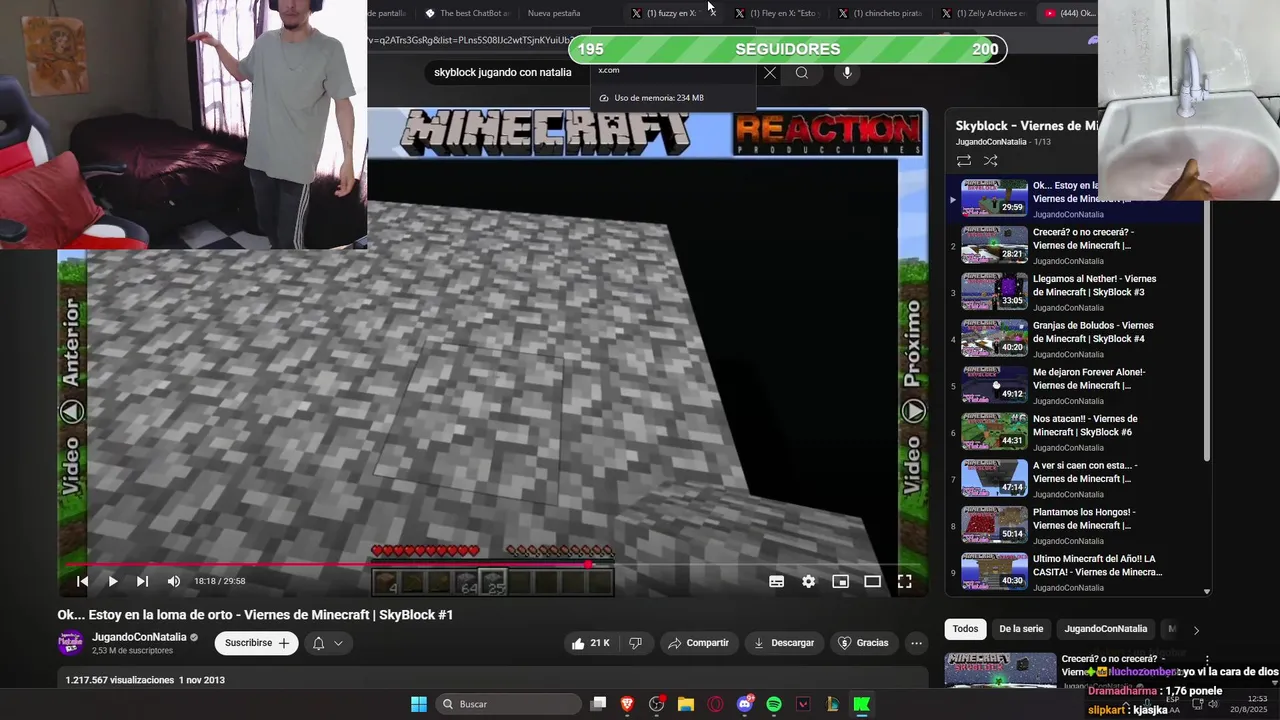Open more actions three-dot menu
The image size is (1280, 720).
coord(916,643)
